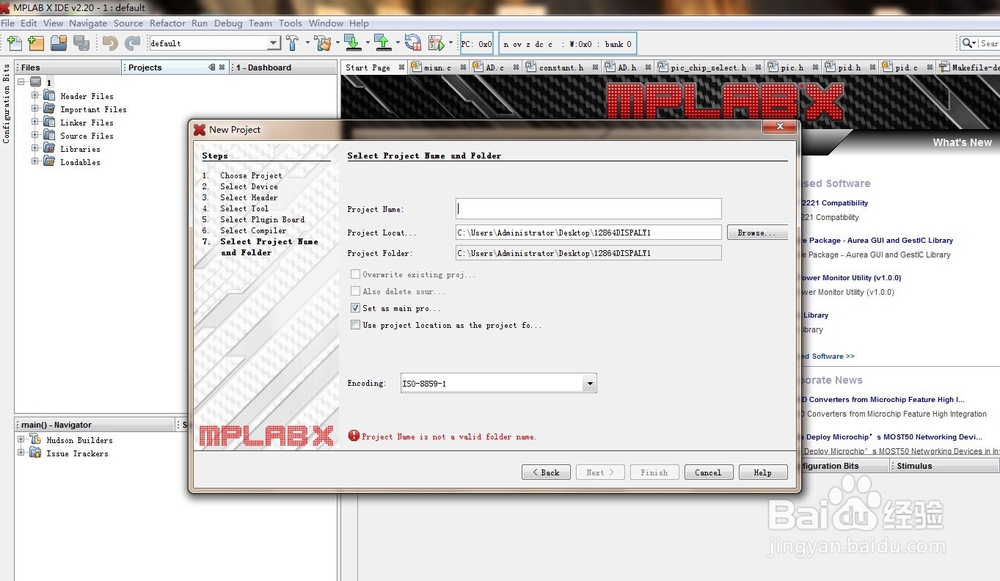This screenshot has width=1000, height=581.
Task: Click the Clean and Build broom icon
Action: (323, 43)
